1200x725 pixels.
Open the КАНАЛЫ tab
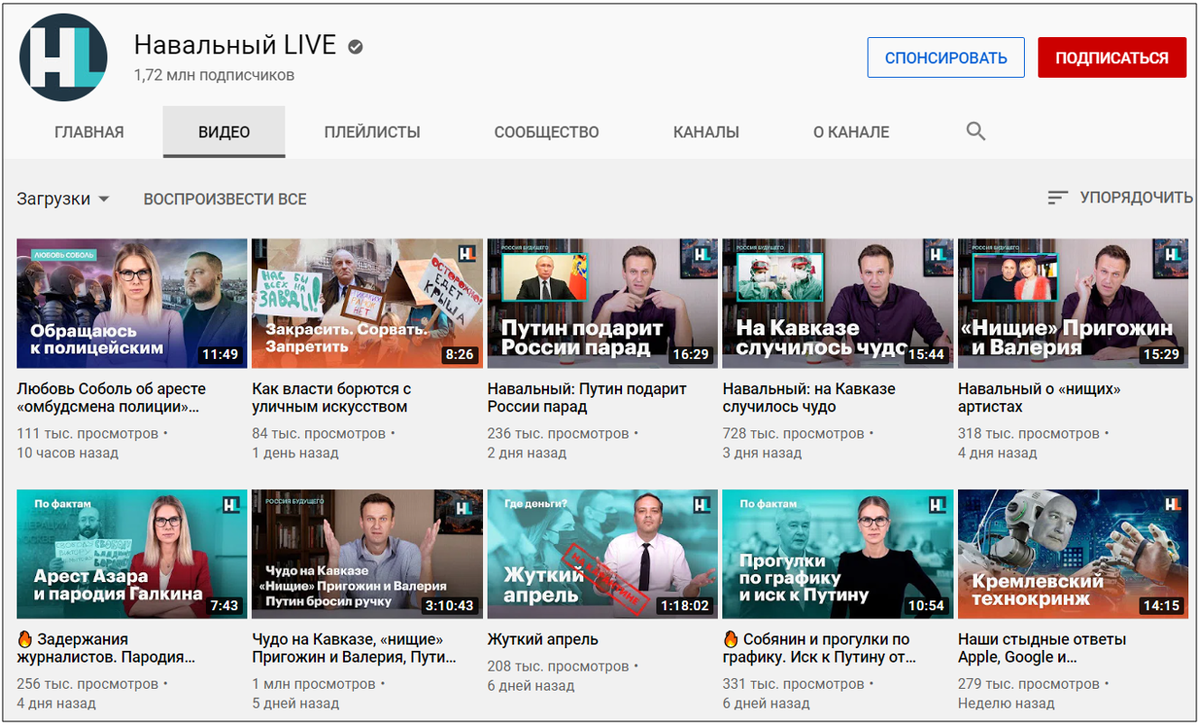[x=706, y=132]
